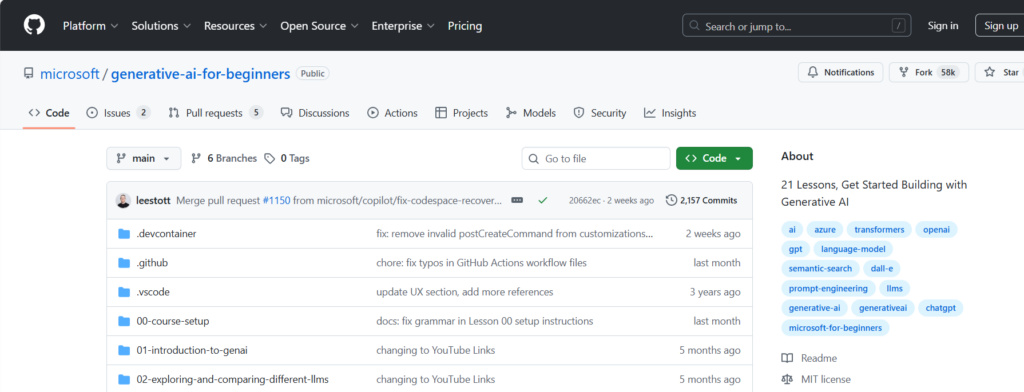Screen dimensions: 1024x392
Task: Switch to the Actions tab
Action: [x=392, y=113]
